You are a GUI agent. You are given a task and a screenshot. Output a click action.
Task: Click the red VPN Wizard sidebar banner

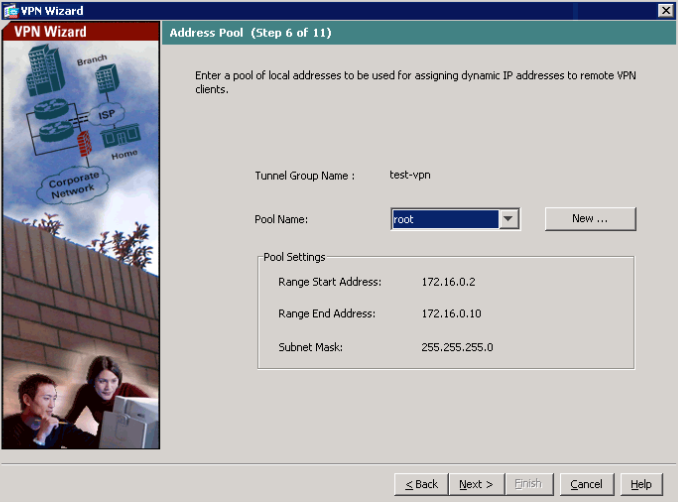81,32
